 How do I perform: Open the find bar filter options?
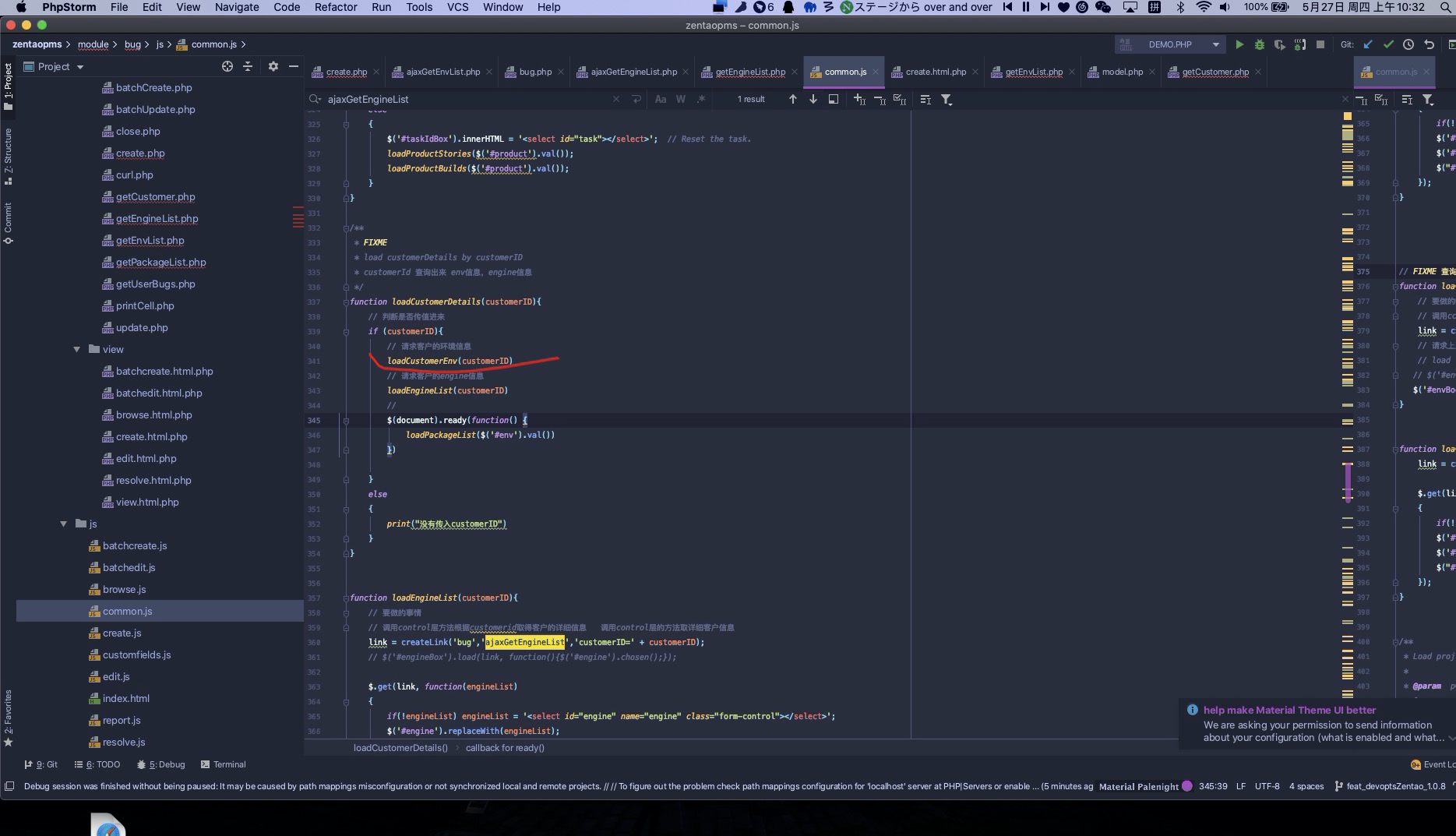point(946,99)
